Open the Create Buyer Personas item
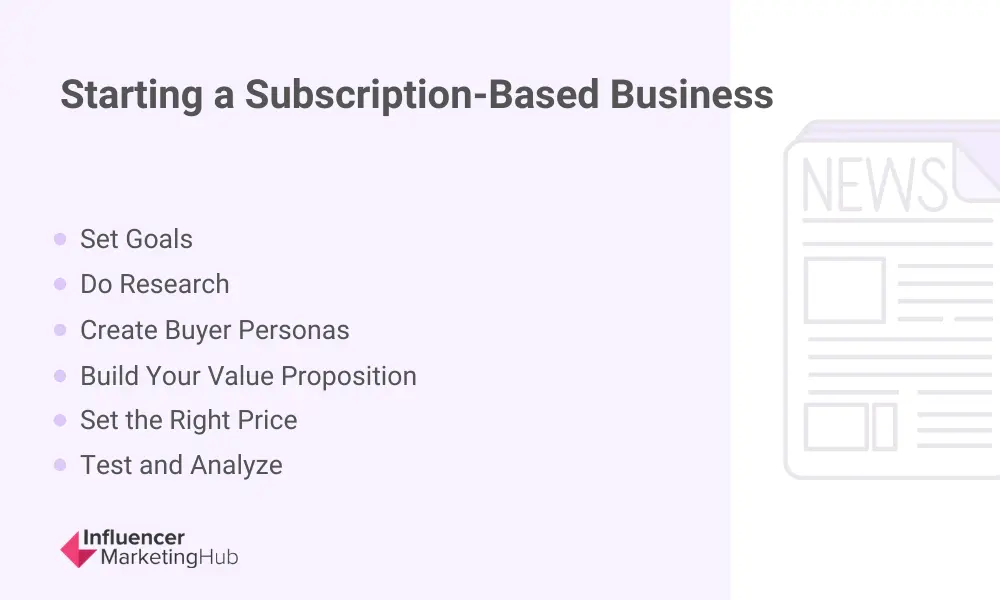1000x600 pixels. 214,330
